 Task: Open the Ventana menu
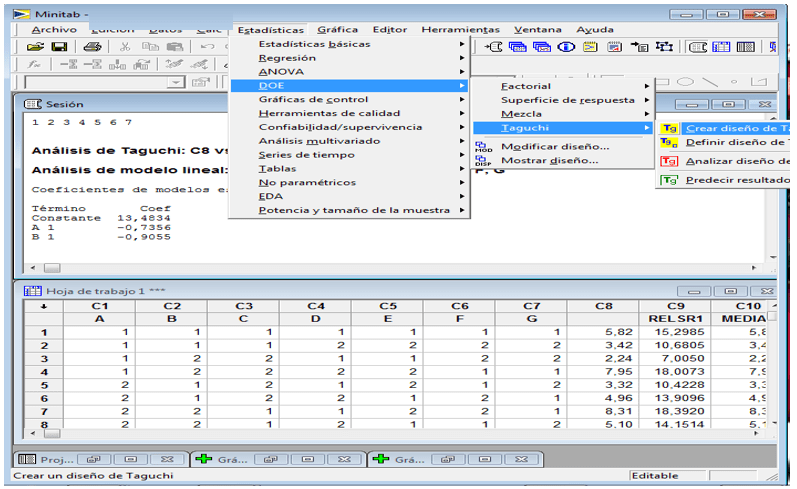pos(537,29)
